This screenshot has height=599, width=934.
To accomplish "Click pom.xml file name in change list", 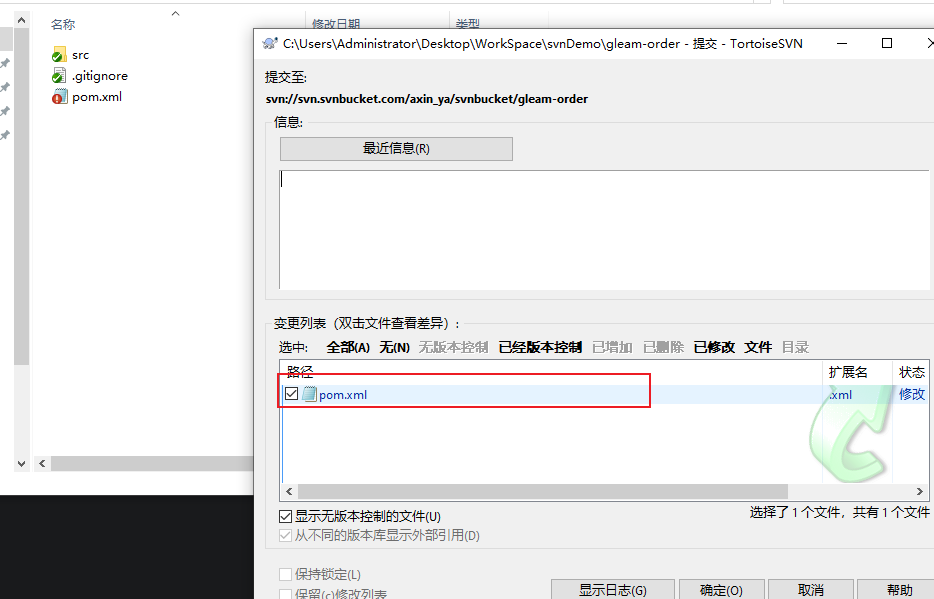I will click(343, 395).
